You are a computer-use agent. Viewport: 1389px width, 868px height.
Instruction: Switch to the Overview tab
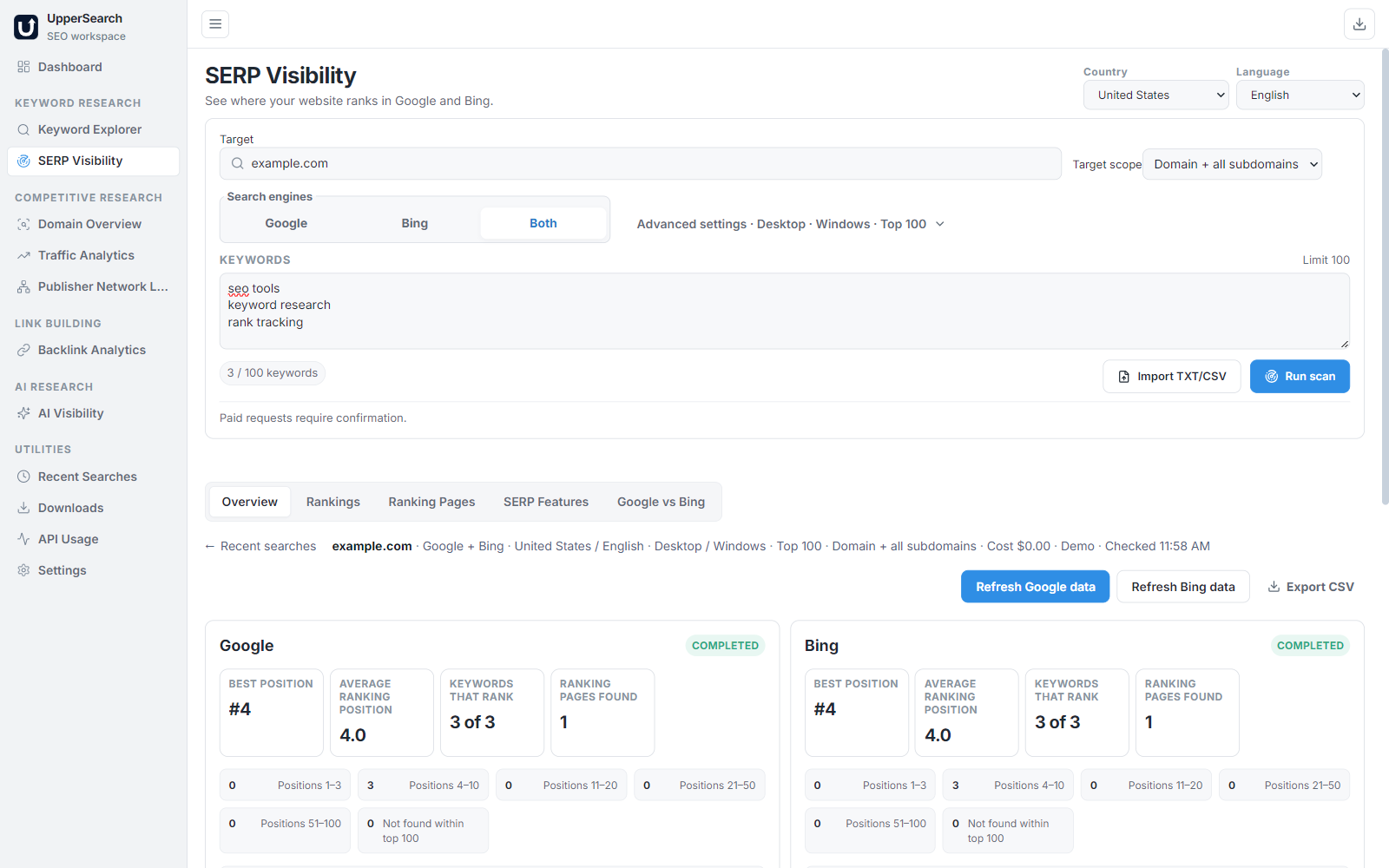250,502
